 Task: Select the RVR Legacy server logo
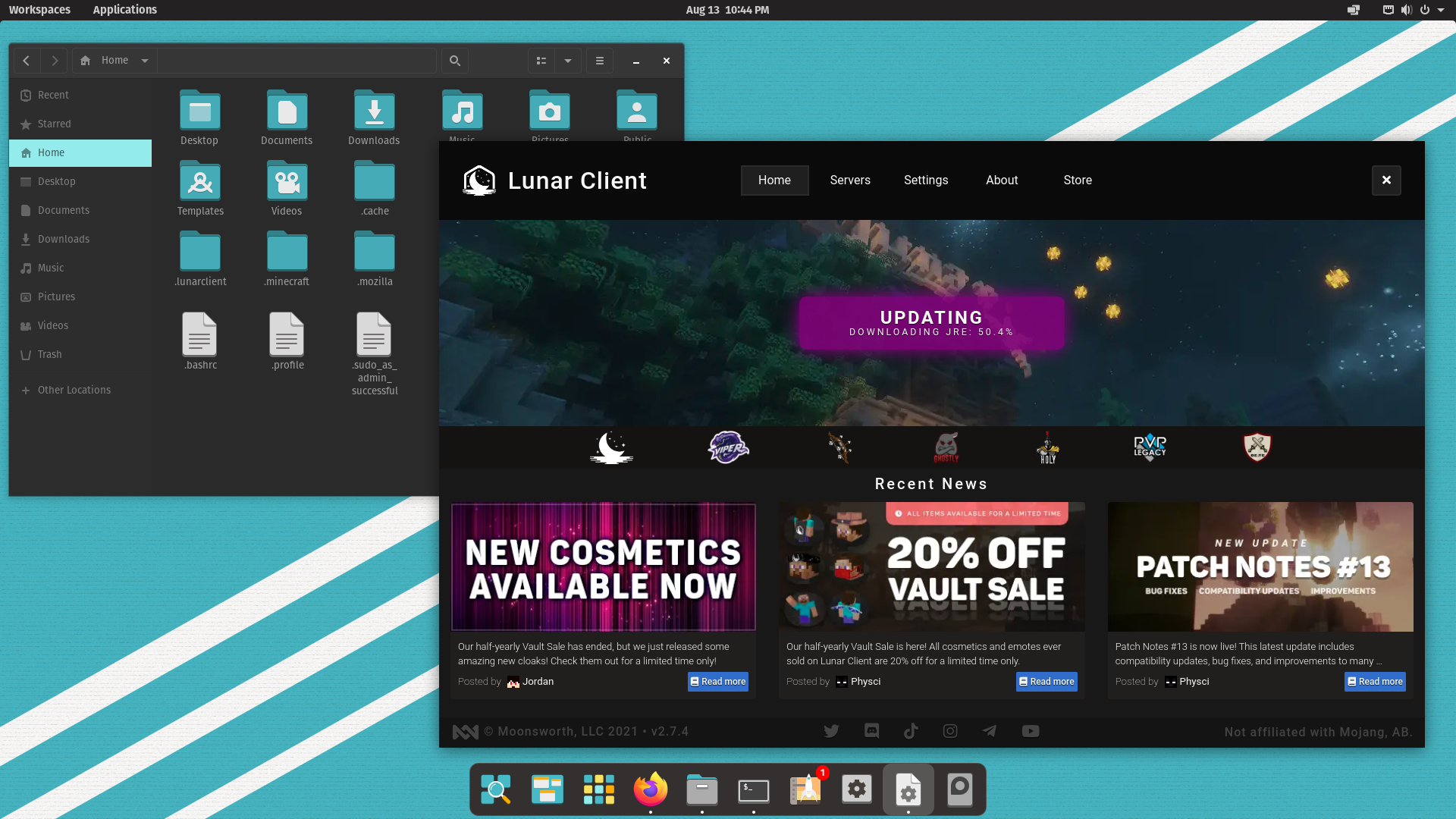pyautogui.click(x=1150, y=447)
